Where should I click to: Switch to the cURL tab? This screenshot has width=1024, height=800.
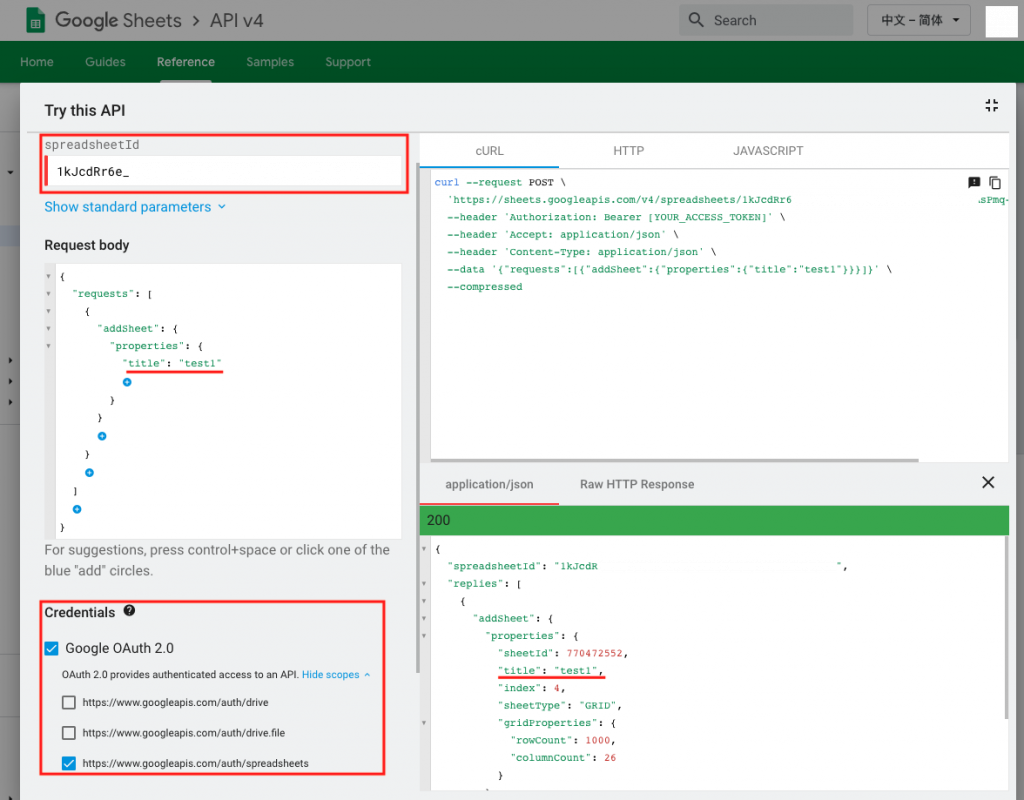tap(489, 151)
